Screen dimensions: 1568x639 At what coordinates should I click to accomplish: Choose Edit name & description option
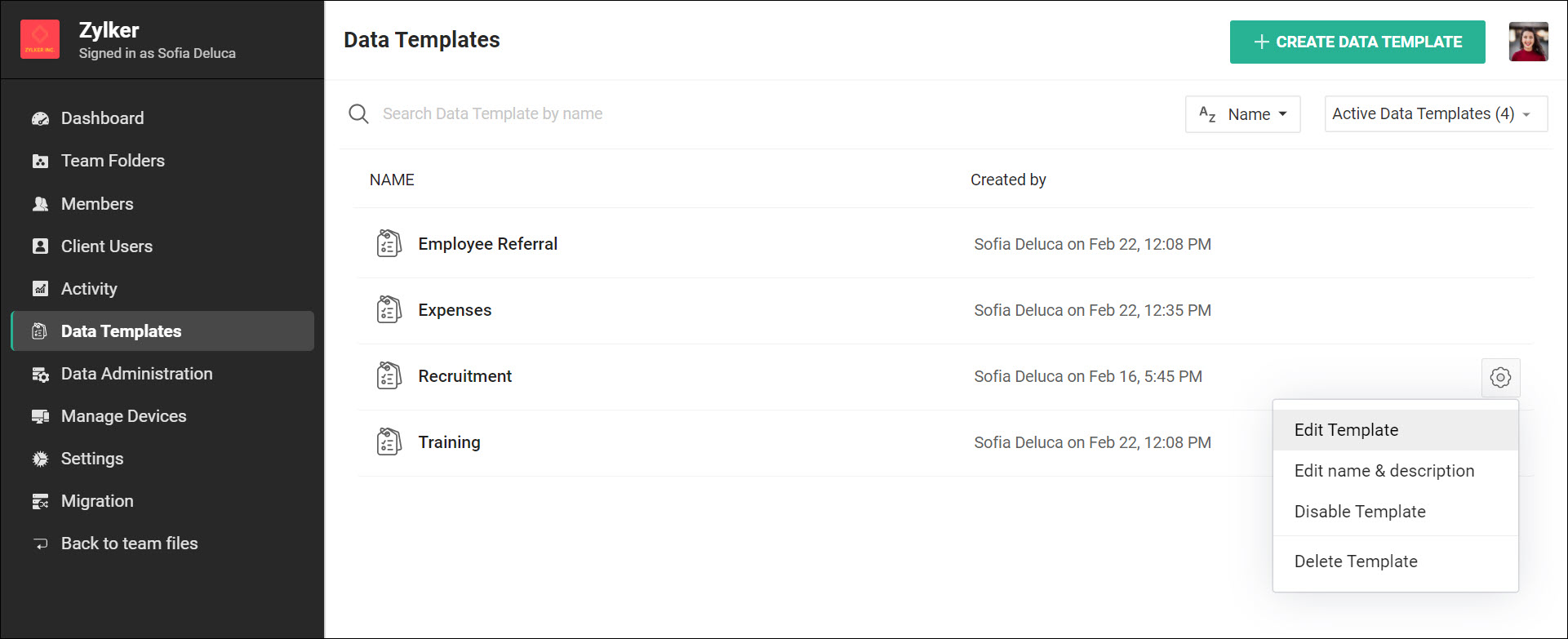(x=1384, y=471)
